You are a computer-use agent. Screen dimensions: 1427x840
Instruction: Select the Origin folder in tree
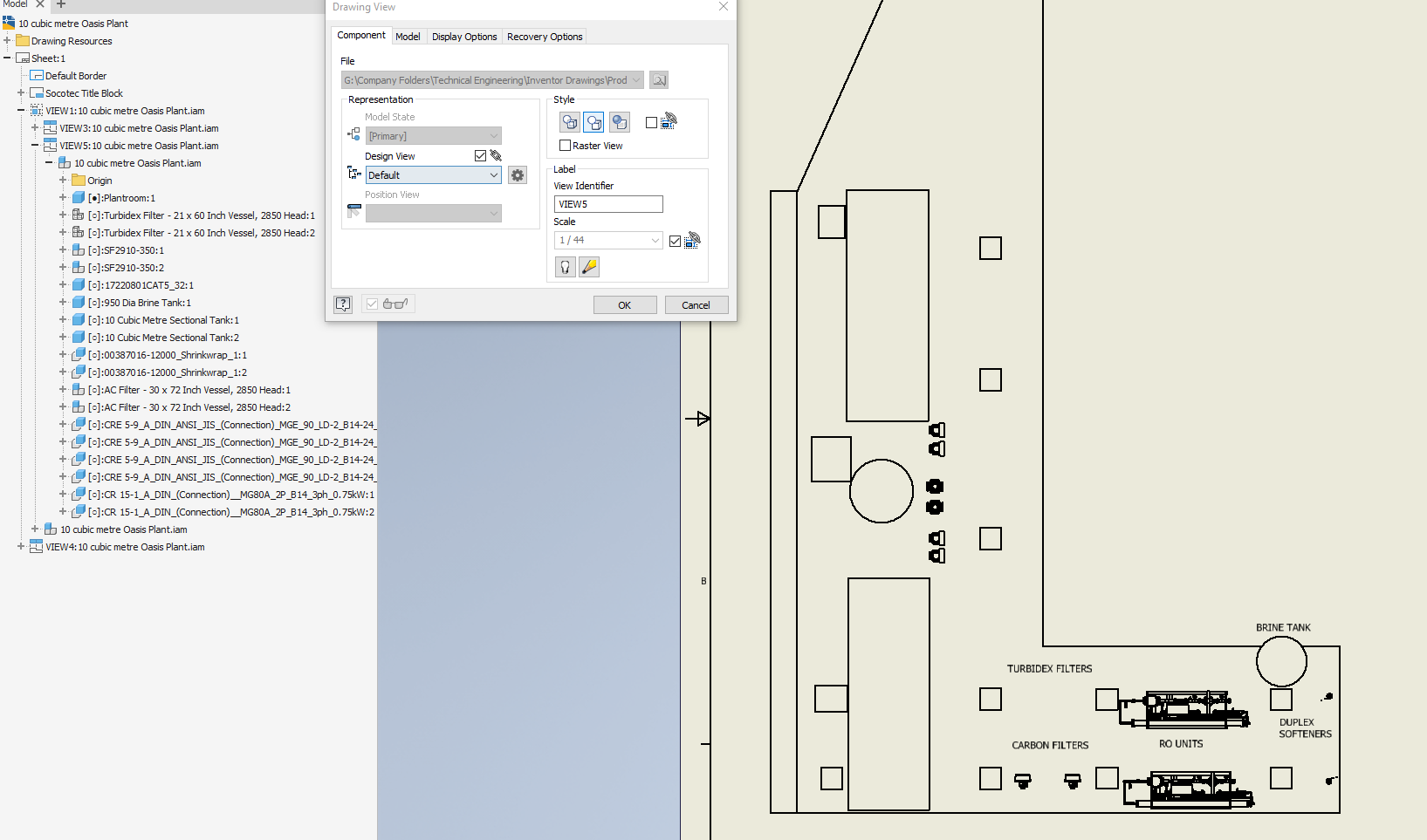tap(99, 181)
